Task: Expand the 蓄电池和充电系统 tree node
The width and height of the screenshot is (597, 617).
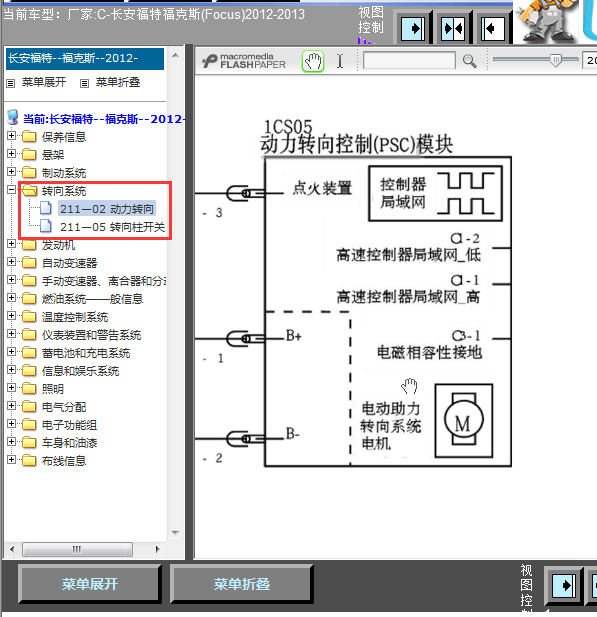Action: (11, 352)
